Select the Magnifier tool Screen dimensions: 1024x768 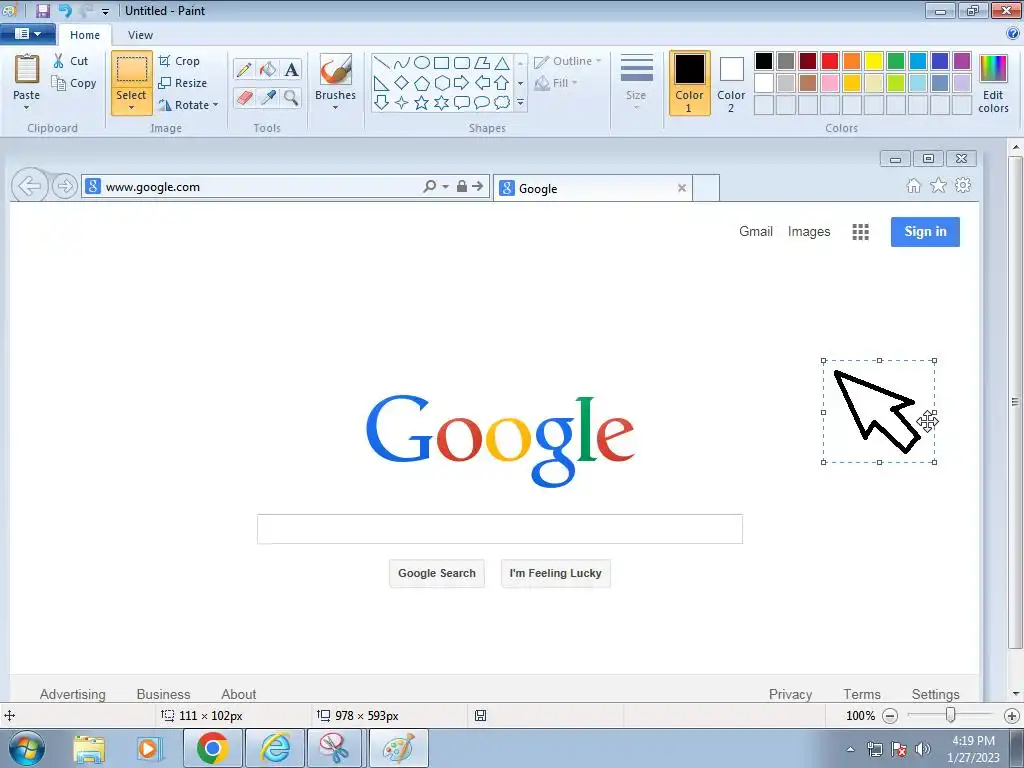(x=291, y=97)
